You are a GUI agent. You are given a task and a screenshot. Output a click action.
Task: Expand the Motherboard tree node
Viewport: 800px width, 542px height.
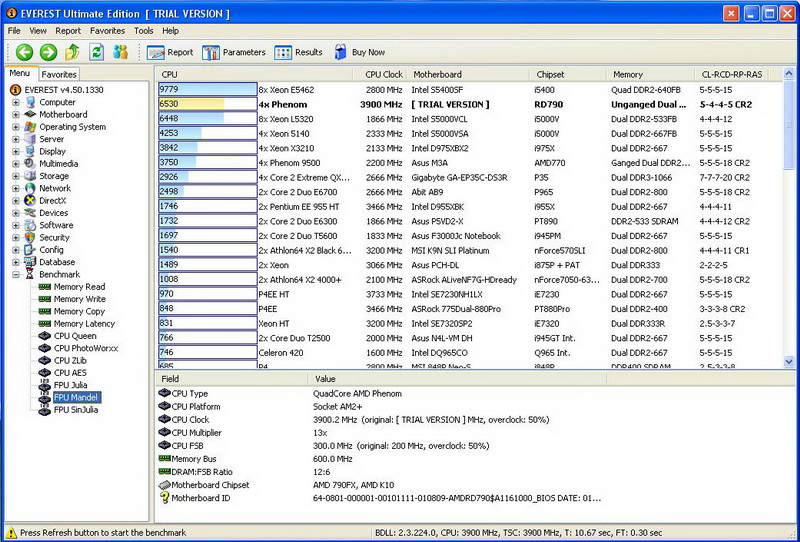tap(16, 114)
